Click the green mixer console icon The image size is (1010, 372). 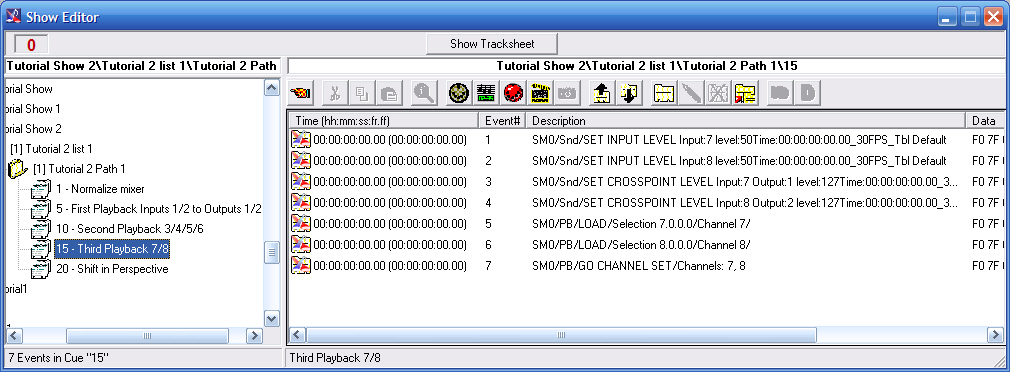486,93
